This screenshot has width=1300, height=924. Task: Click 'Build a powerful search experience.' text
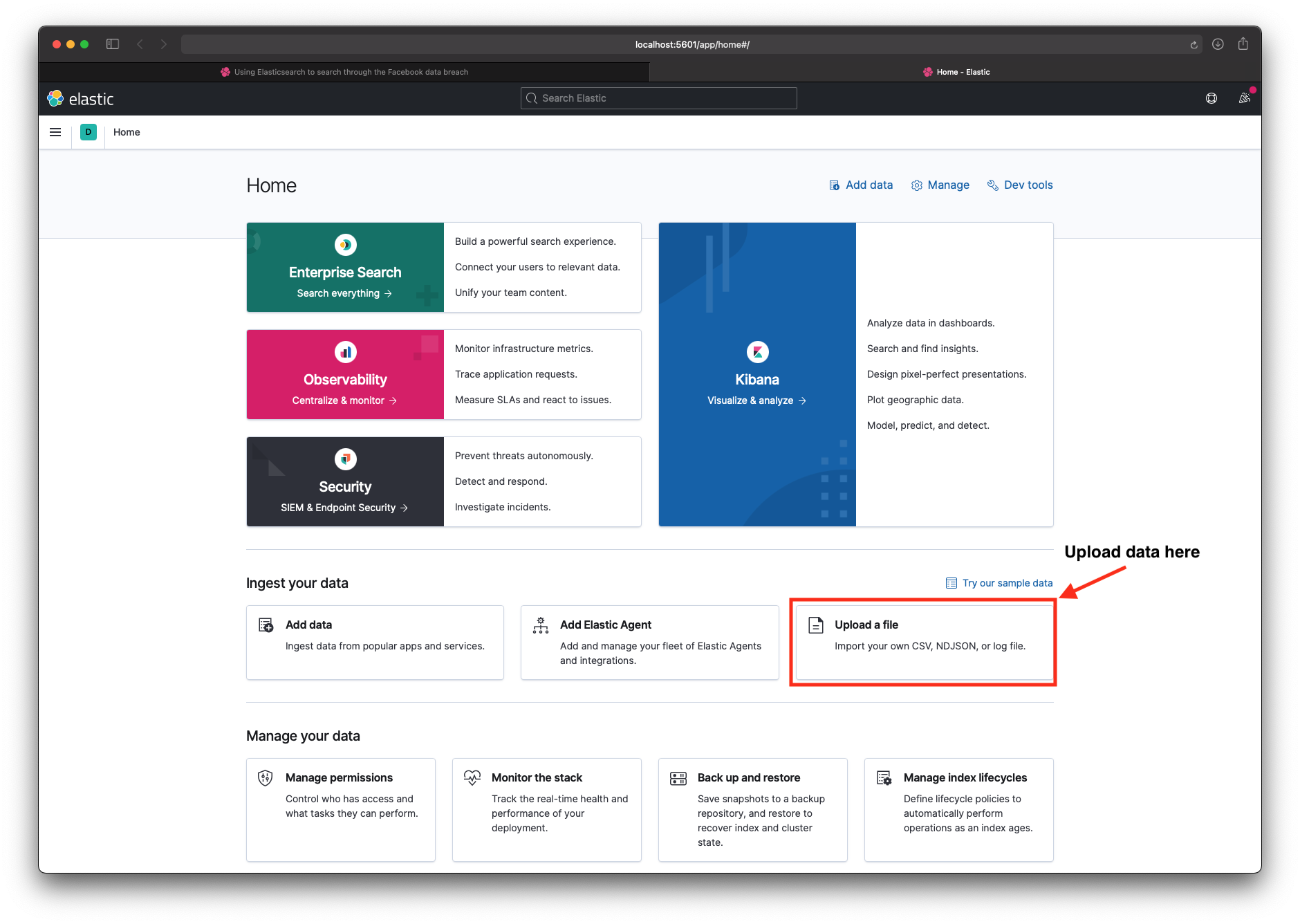[x=535, y=241]
